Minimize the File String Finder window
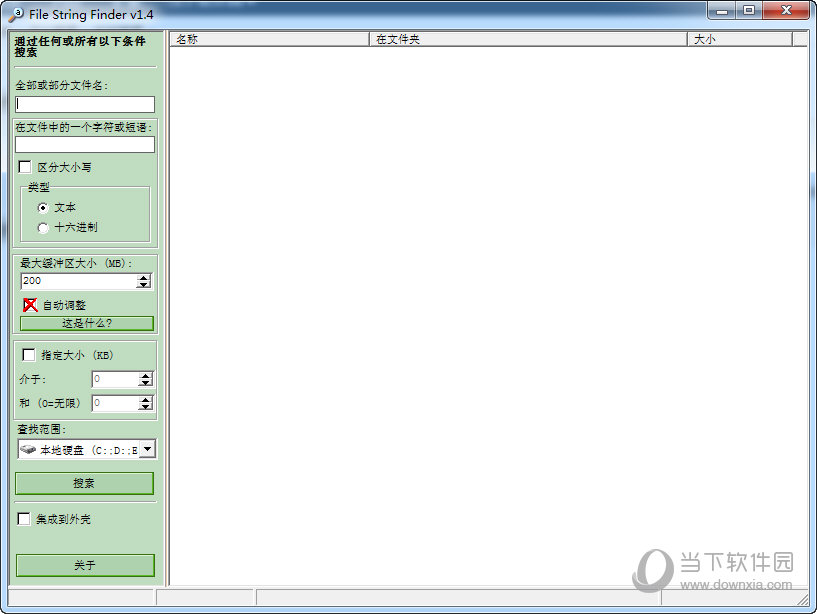Screen dimensions: 817x614 pos(722,10)
